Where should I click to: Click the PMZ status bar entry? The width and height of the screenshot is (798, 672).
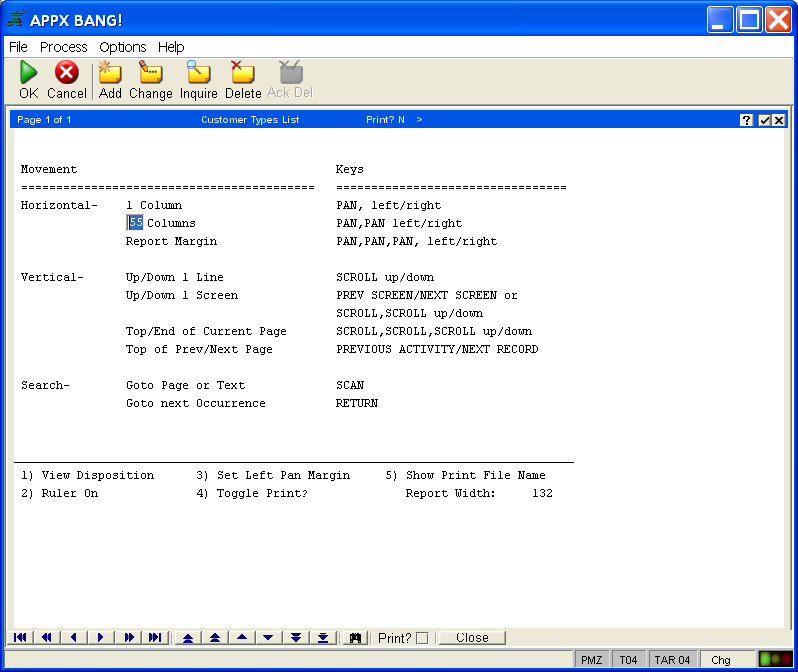[x=591, y=660]
